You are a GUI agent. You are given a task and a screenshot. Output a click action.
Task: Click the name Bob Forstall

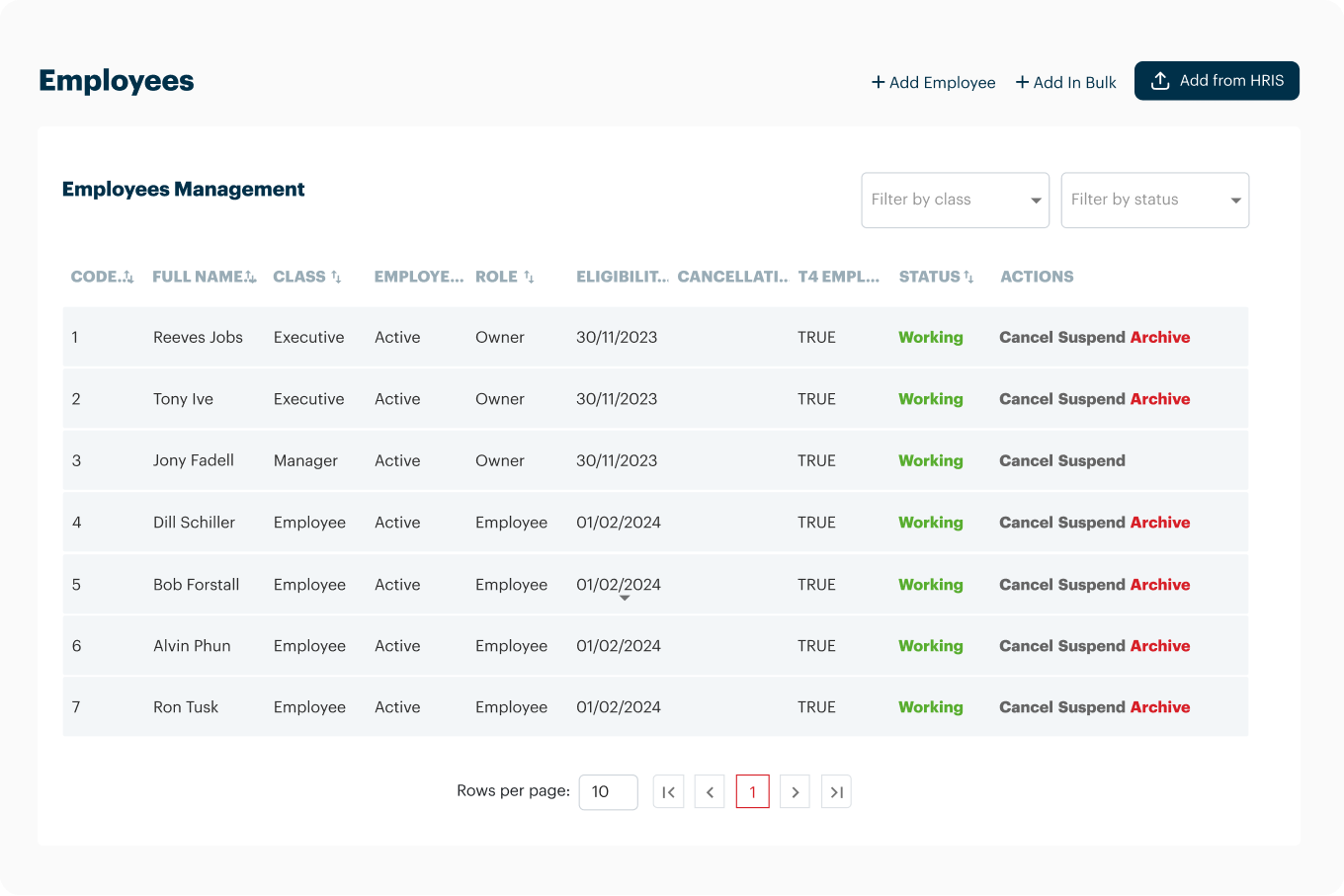coord(197,585)
